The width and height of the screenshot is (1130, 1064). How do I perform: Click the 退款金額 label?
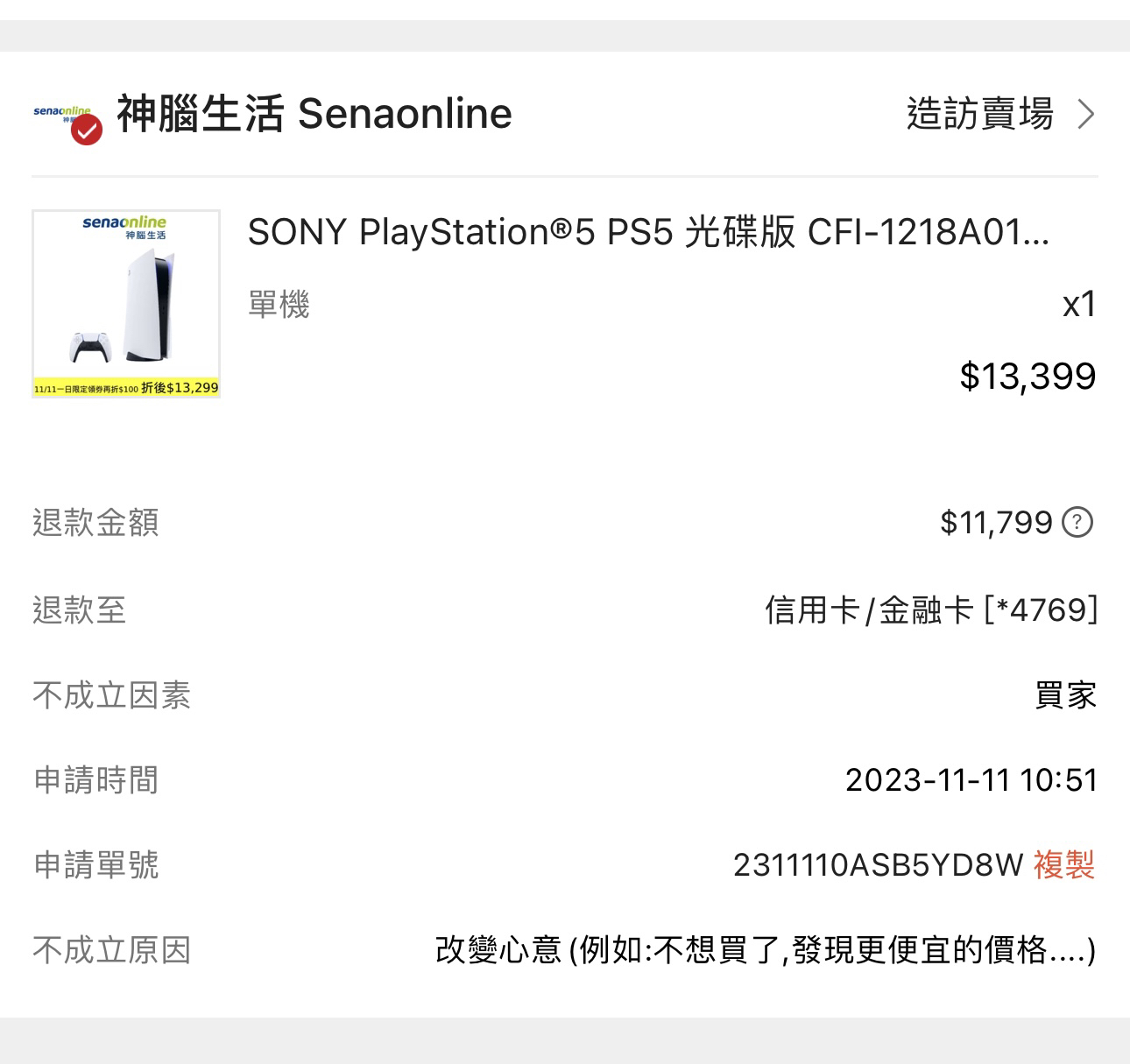pos(95,522)
